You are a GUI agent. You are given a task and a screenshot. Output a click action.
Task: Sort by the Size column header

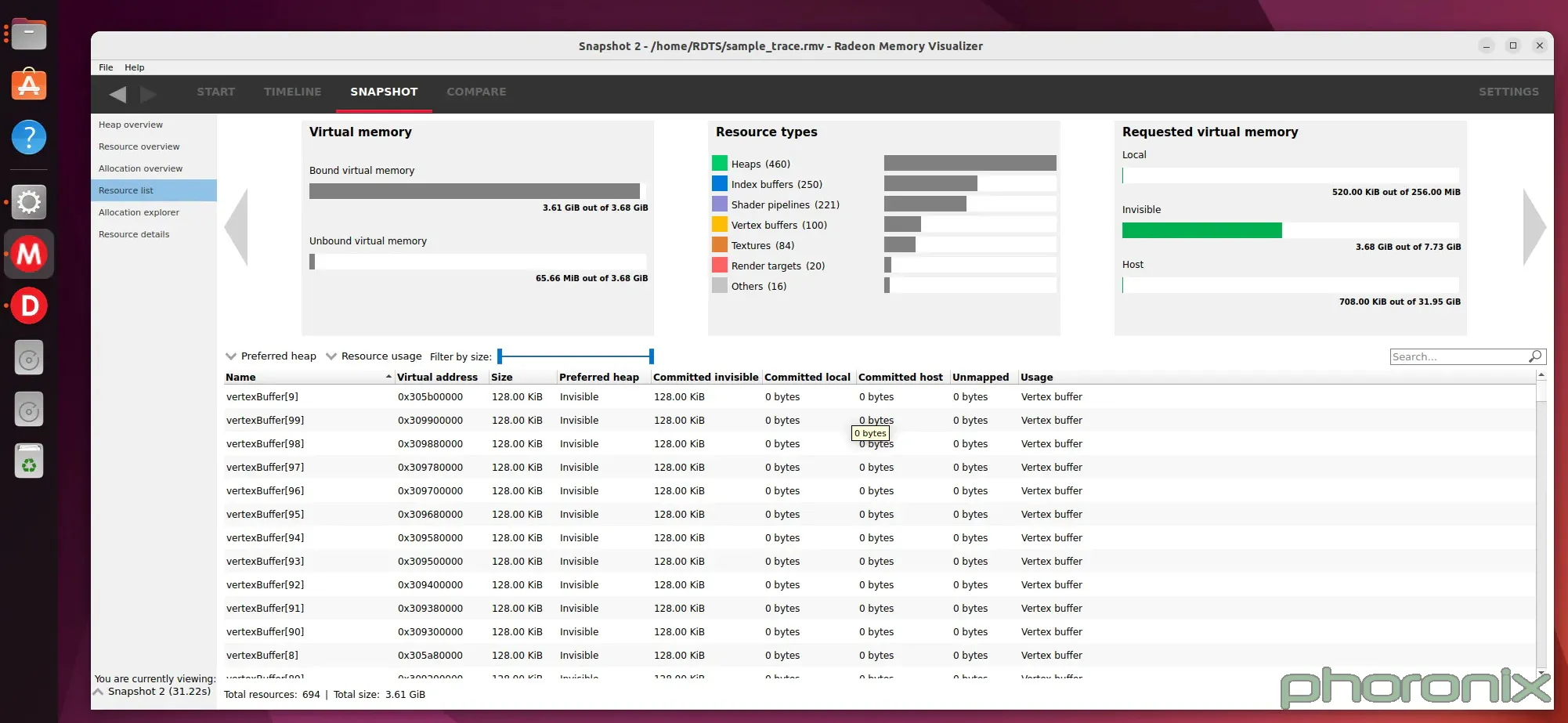522,377
